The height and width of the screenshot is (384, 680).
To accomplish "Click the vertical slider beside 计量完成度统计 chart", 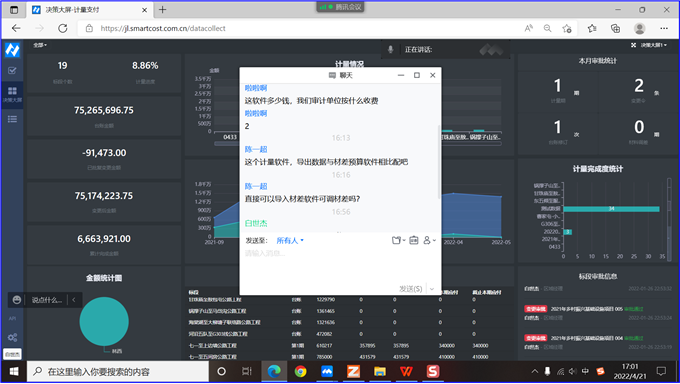I will point(669,219).
